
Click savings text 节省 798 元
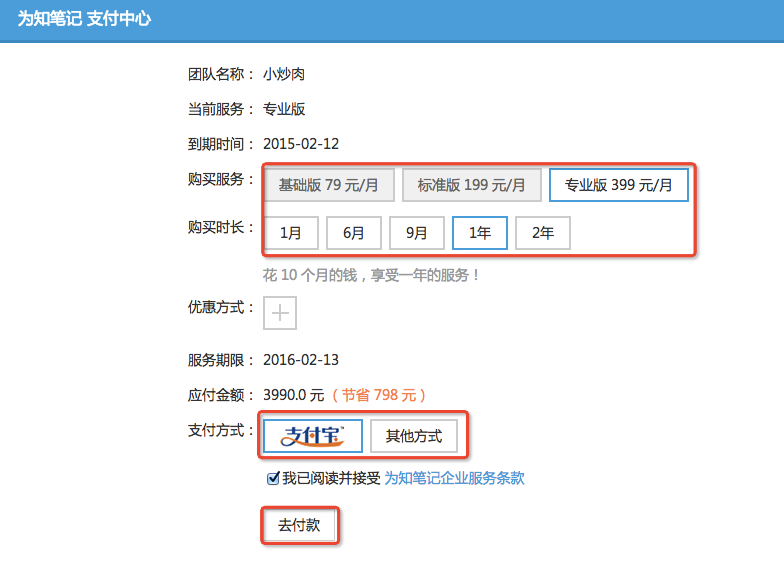[379, 395]
